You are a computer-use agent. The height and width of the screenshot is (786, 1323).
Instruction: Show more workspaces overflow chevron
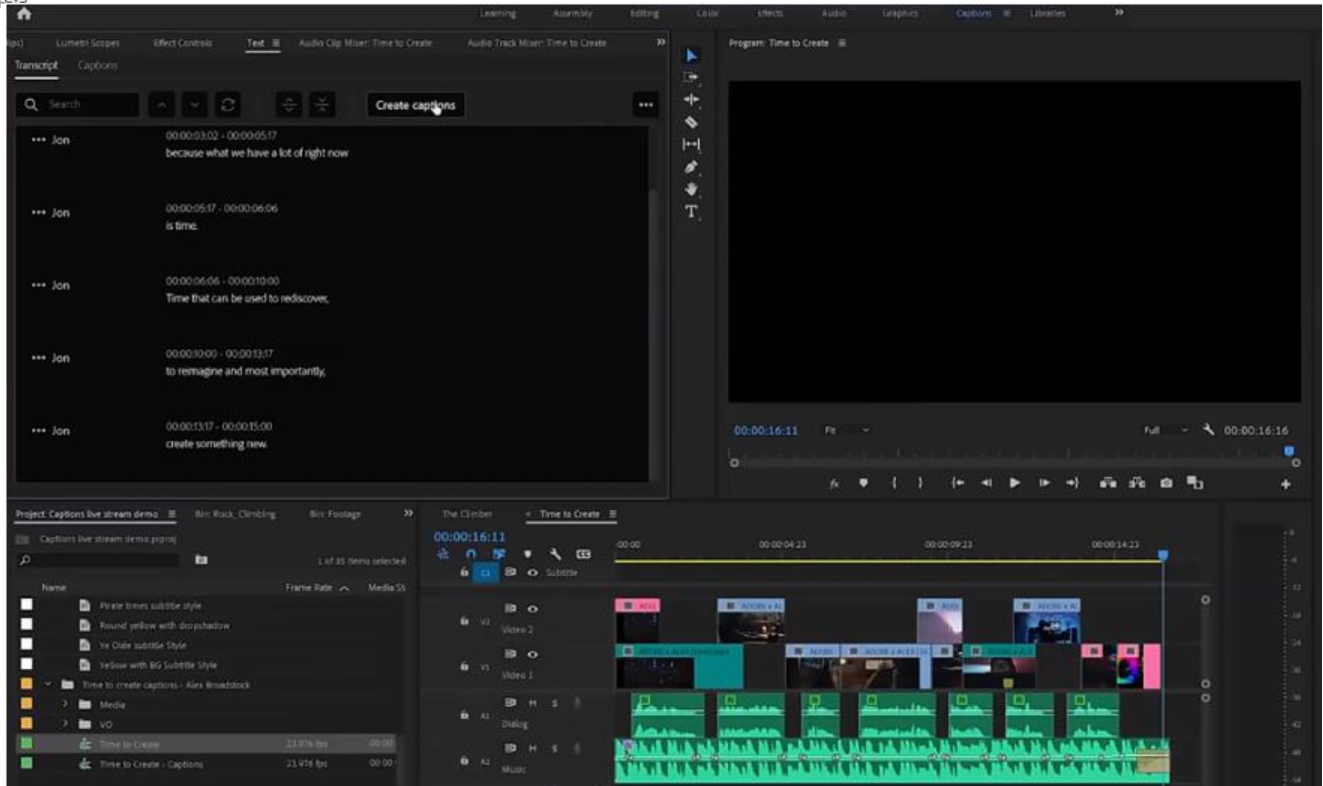point(1118,13)
